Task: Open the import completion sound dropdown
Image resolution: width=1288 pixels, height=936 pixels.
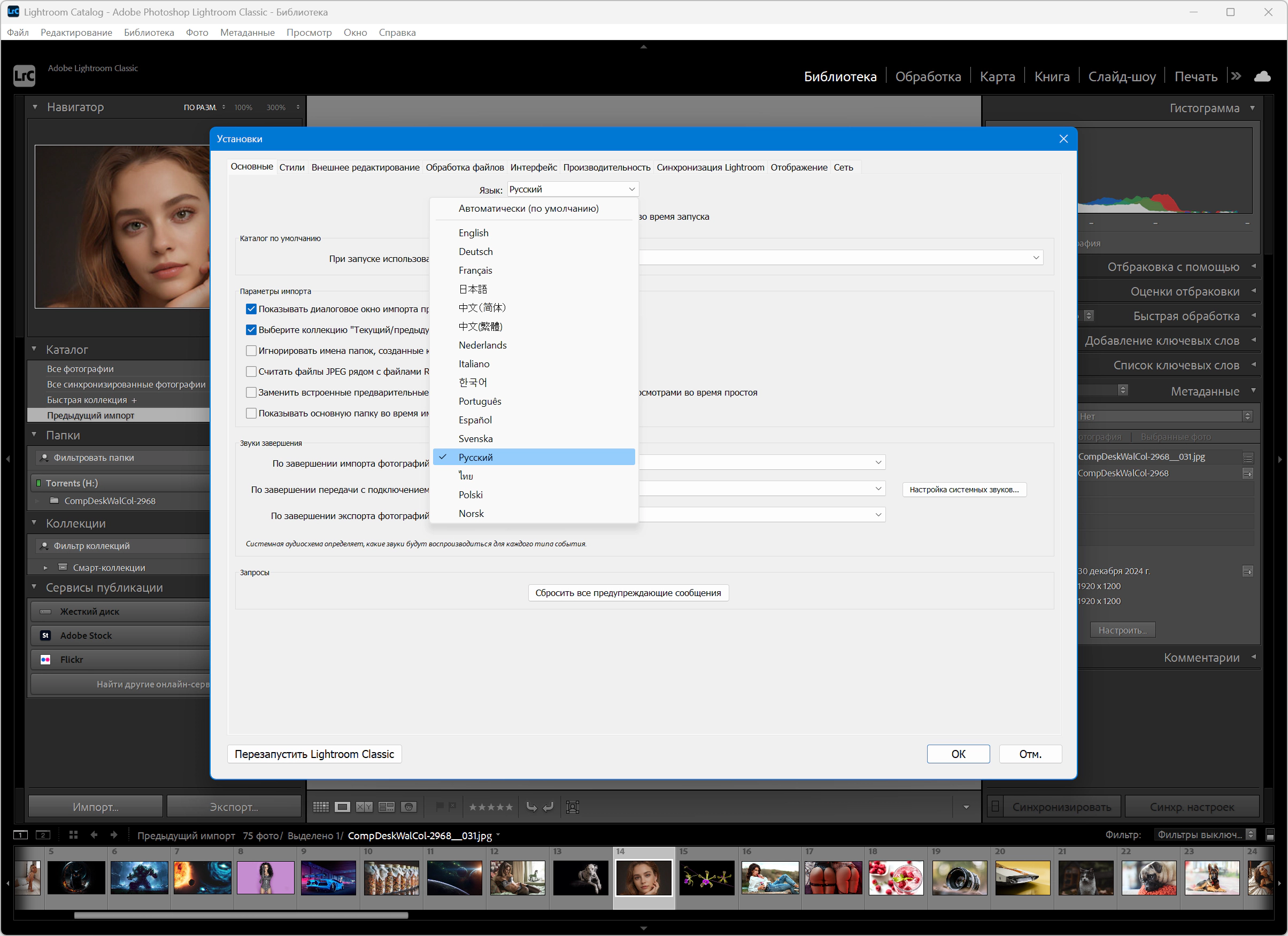Action: pos(878,462)
